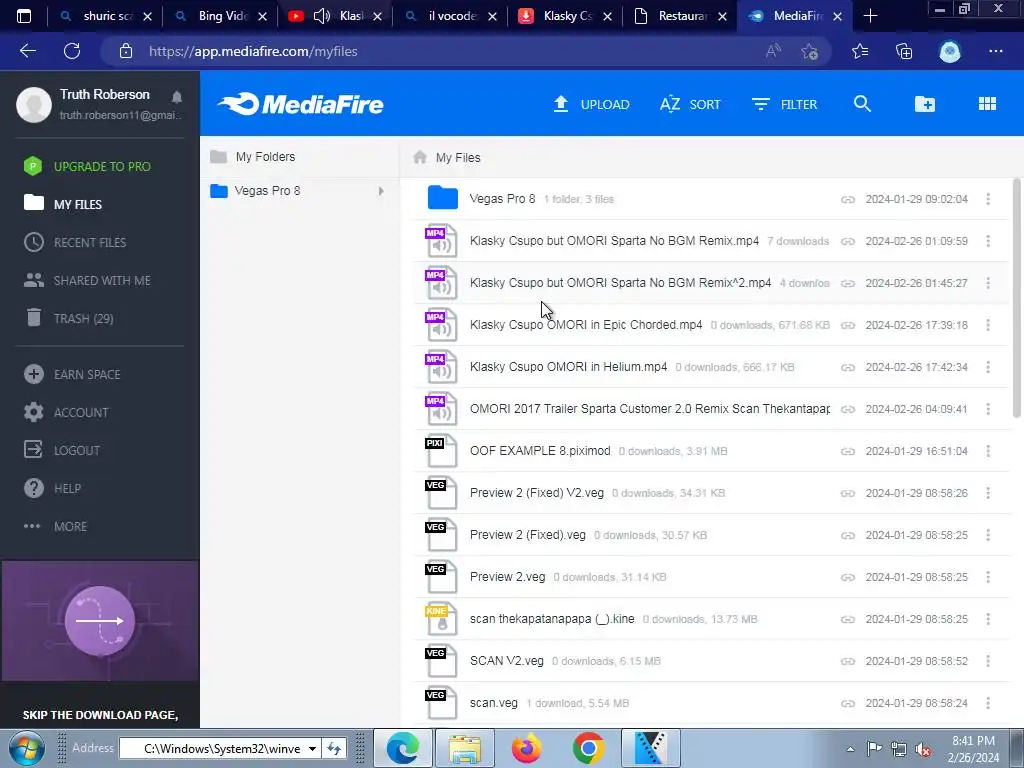Open options for OMORI in Helium.mp4
This screenshot has height=768, width=1024.
[x=988, y=367]
